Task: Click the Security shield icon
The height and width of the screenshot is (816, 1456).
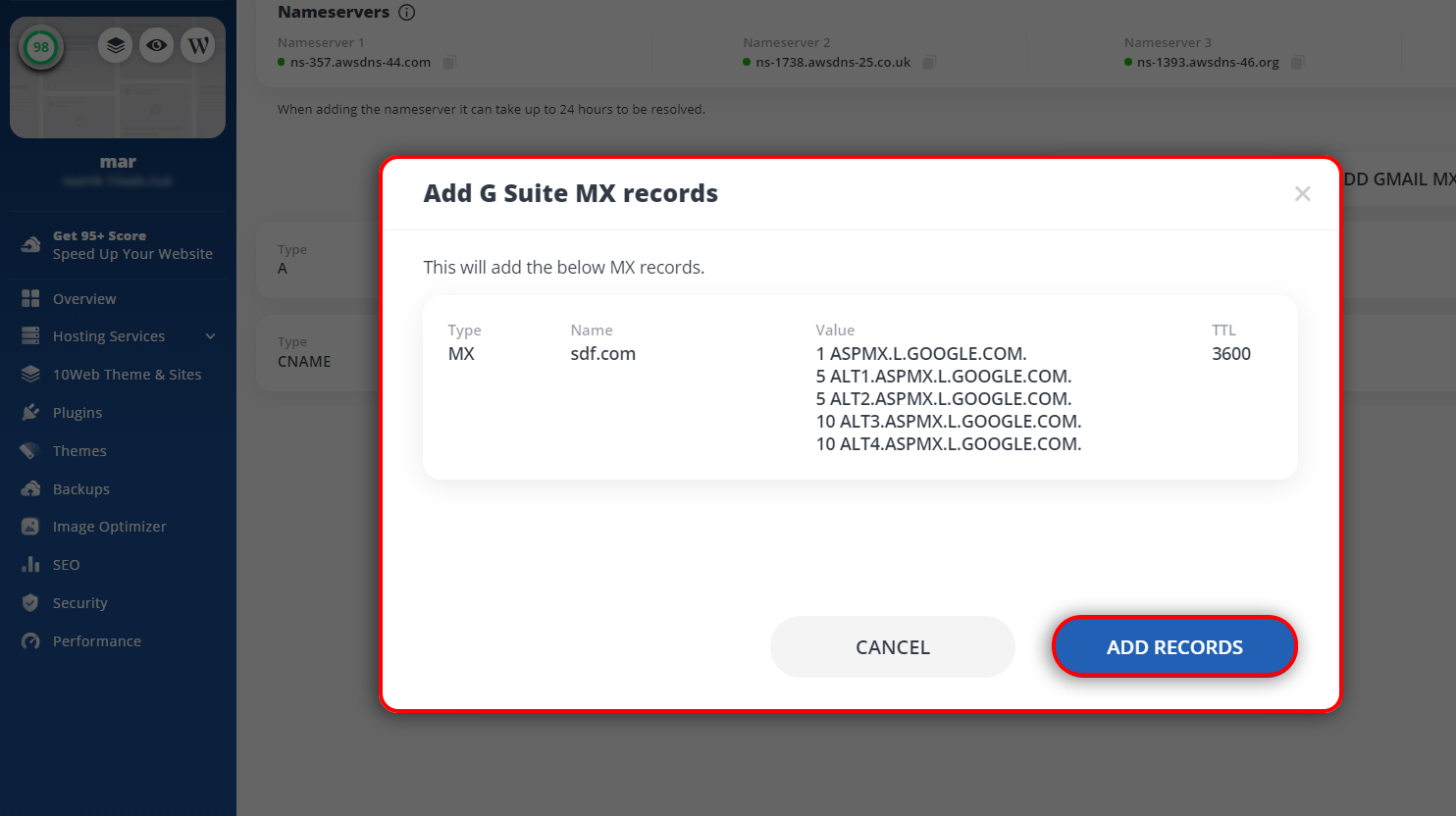Action: coord(30,603)
